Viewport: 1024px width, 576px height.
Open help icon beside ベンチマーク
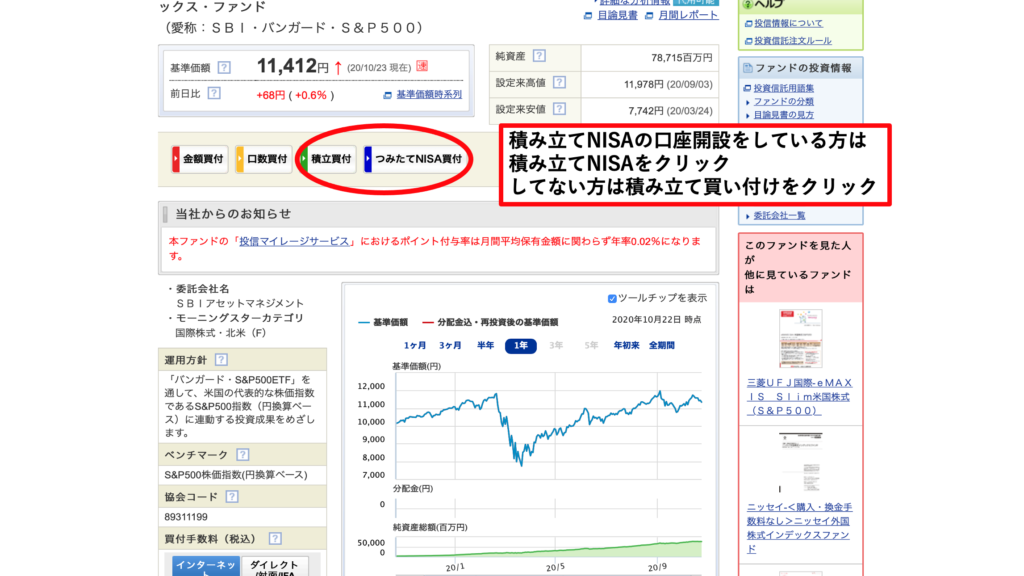242,455
